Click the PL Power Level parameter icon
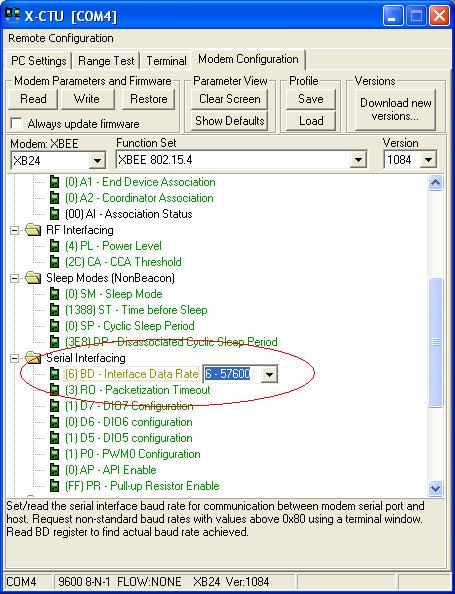Viewport: 455px width, 594px height. 55,246
